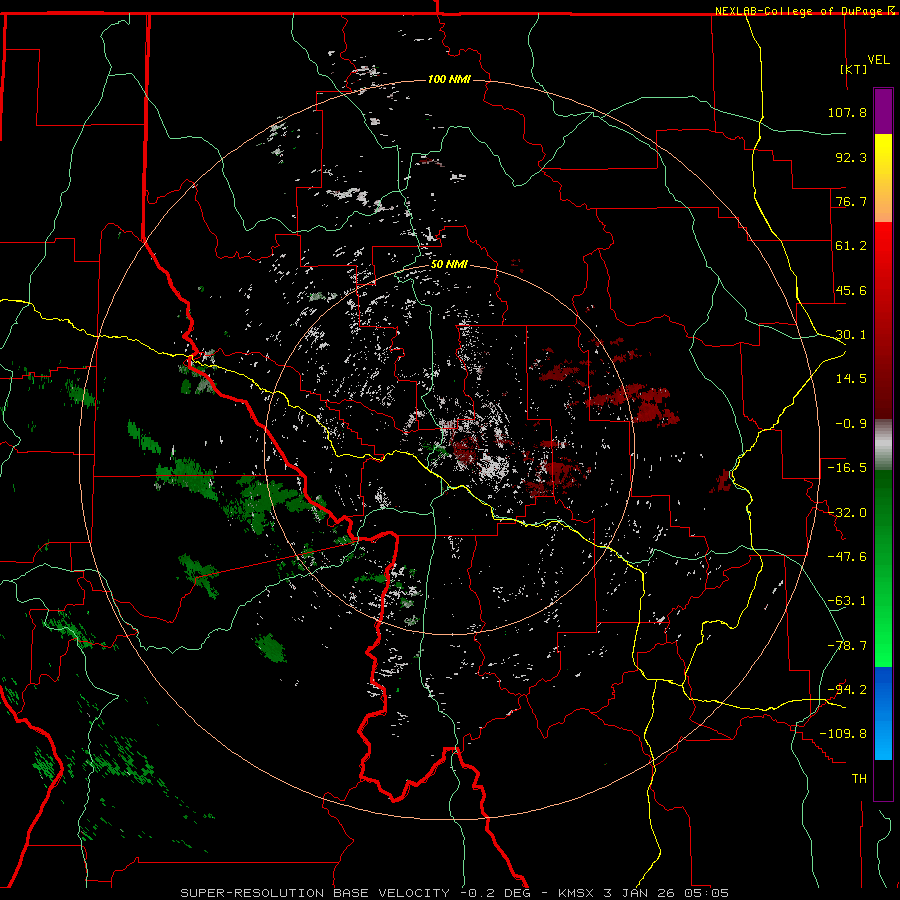The image size is (900, 900).
Task: Click the KMSX station identifier in caption
Action: (575, 893)
